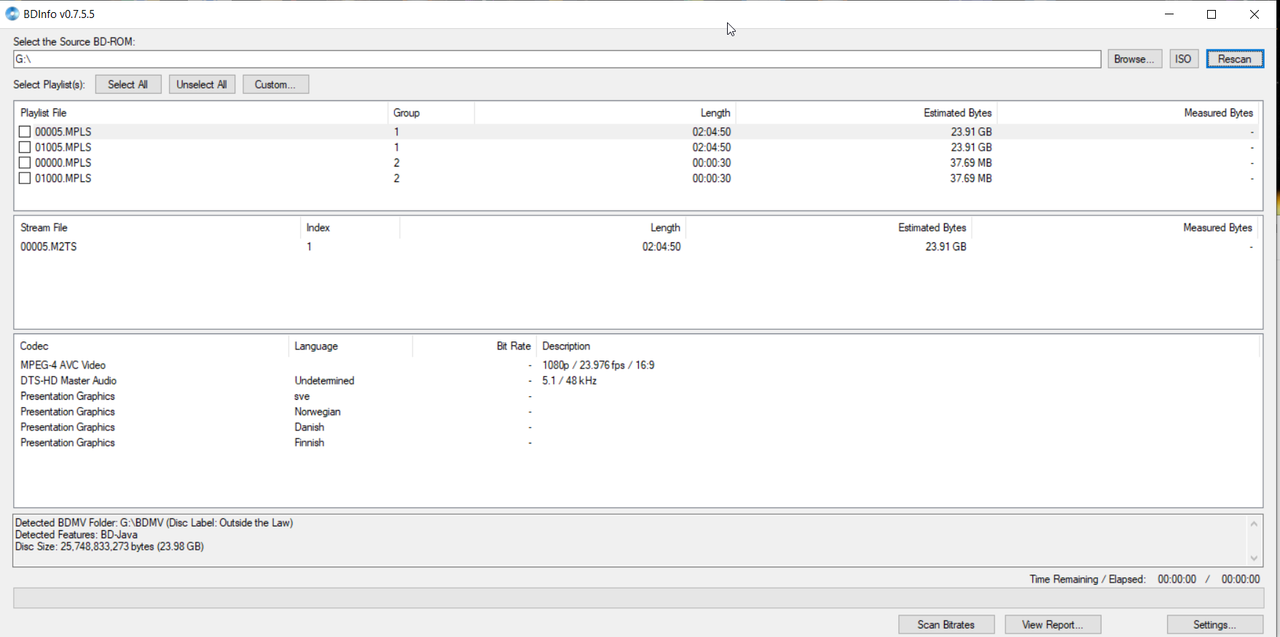Click the source BD-ROM path field
The height and width of the screenshot is (637, 1280).
point(557,59)
